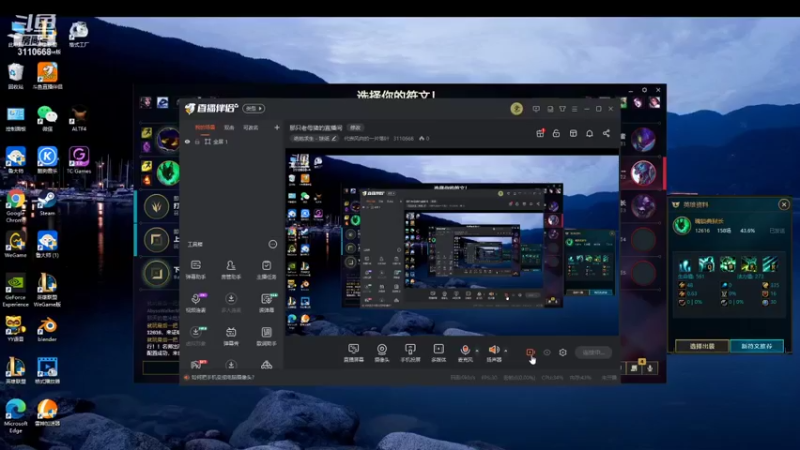The height and width of the screenshot is (450, 800).
Task: Open the TC Games desktop shortcut
Action: [x=79, y=160]
